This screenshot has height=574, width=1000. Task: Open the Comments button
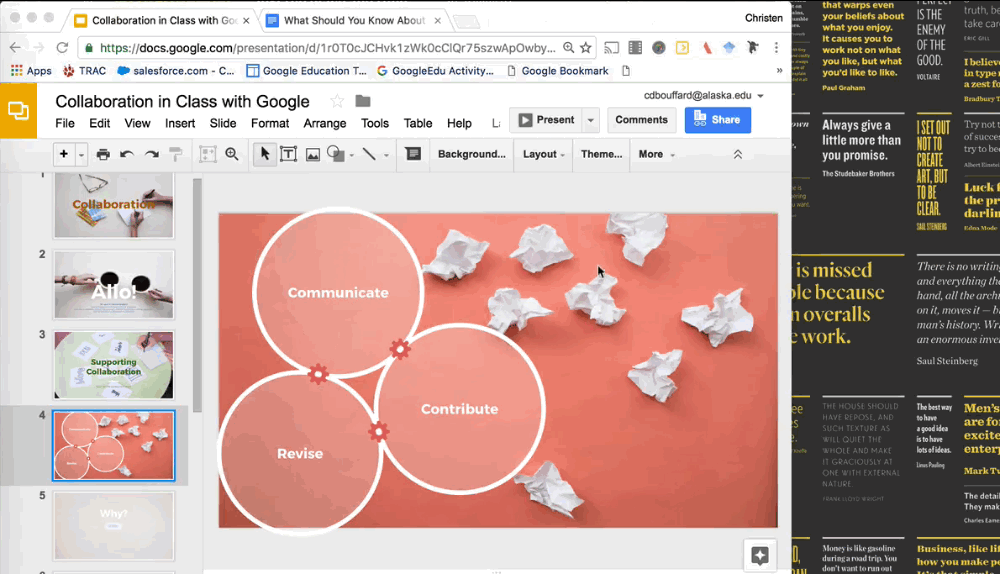(641, 120)
